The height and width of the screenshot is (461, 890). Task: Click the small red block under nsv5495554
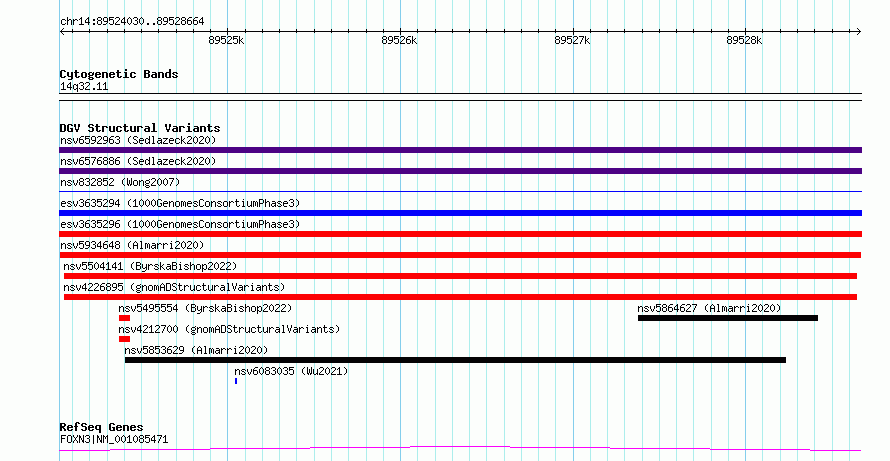(124, 318)
